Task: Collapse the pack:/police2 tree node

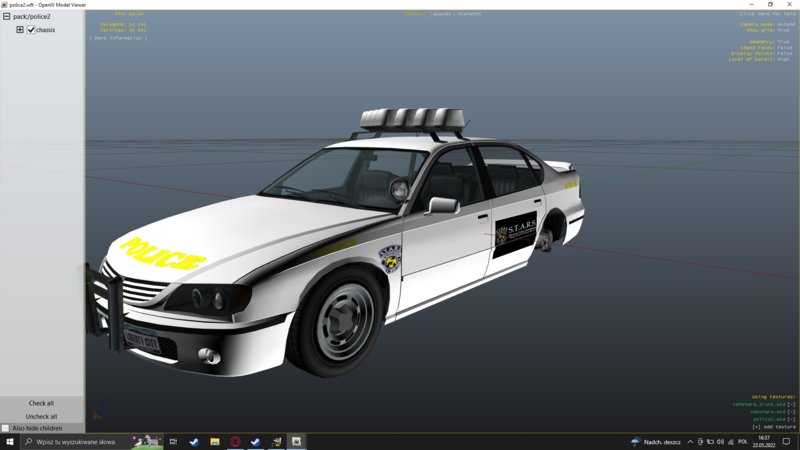Action: coord(6,16)
